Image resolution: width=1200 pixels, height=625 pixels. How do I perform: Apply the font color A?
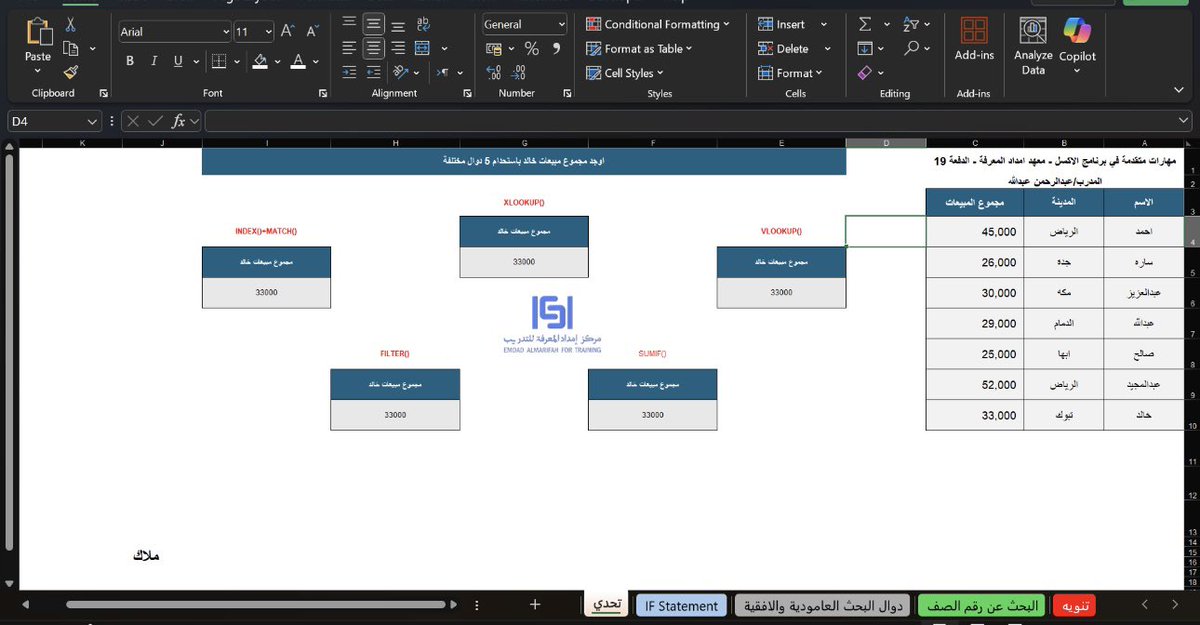tap(297, 61)
